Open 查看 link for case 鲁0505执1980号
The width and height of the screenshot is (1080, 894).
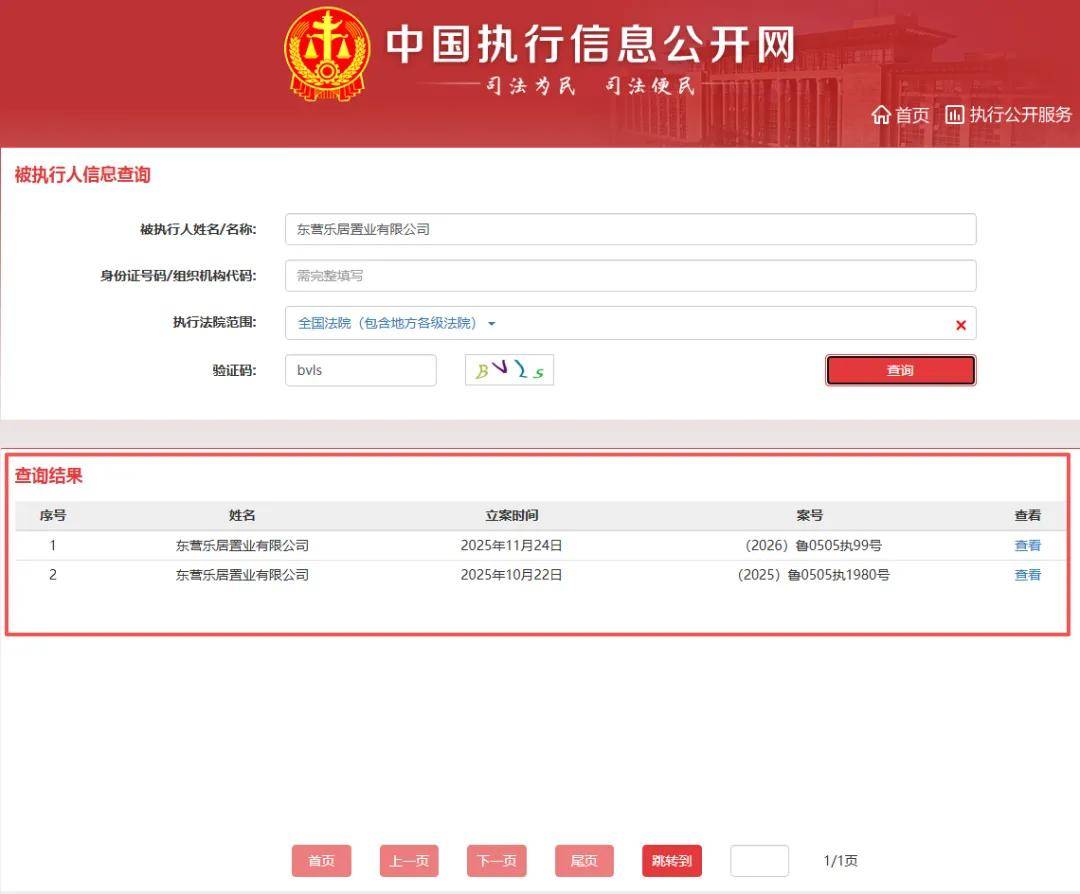[1029, 575]
